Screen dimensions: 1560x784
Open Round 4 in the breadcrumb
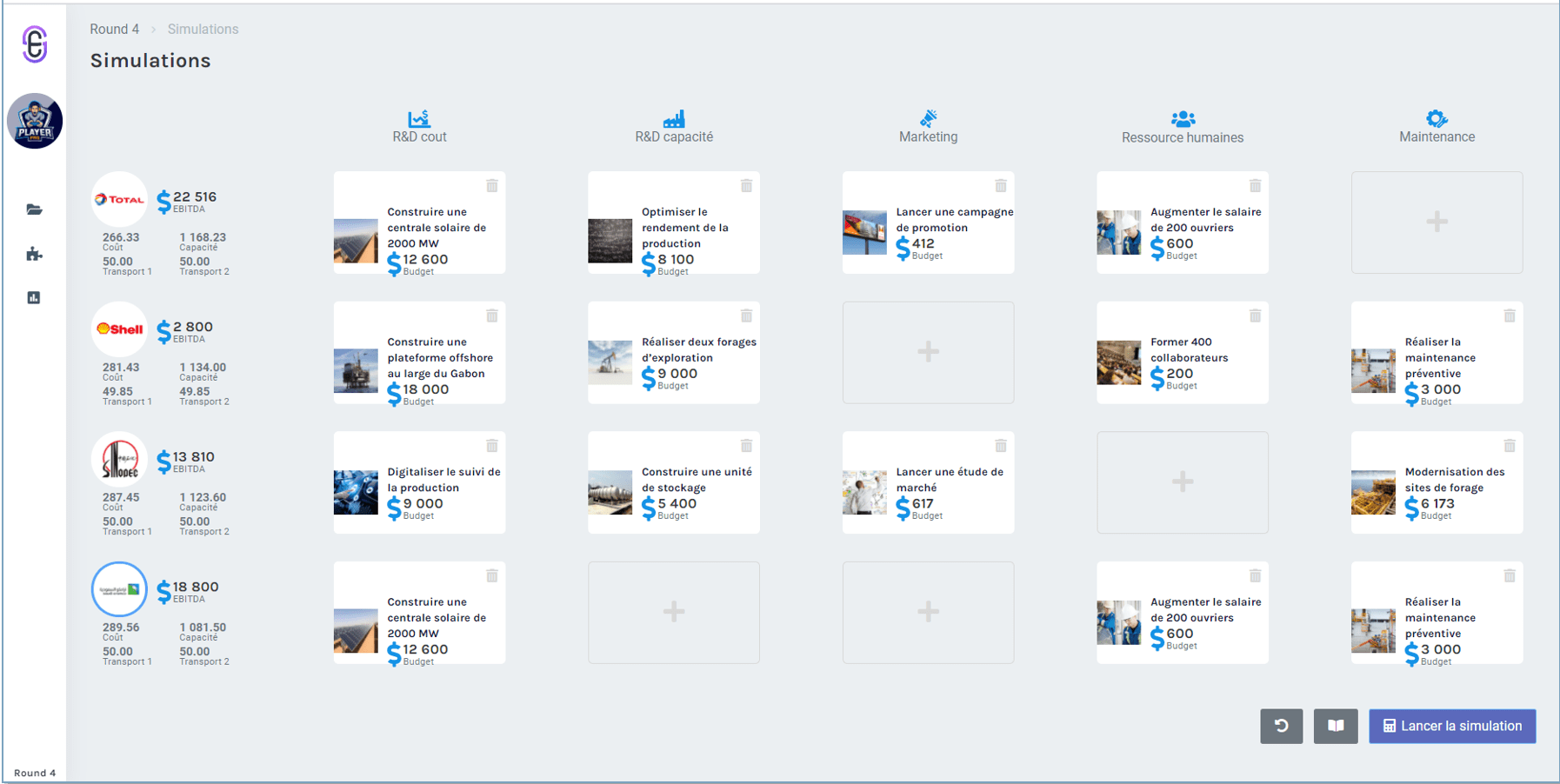tap(114, 29)
